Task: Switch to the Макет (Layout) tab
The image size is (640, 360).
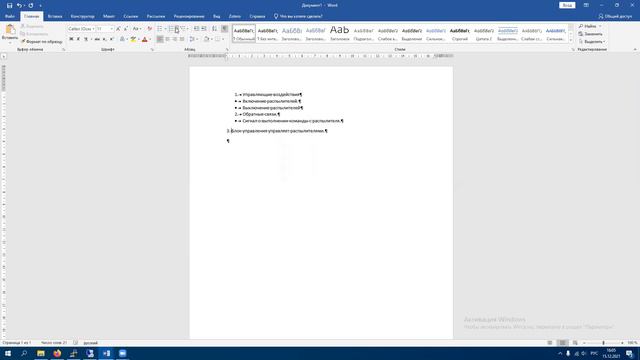Action: click(109, 16)
